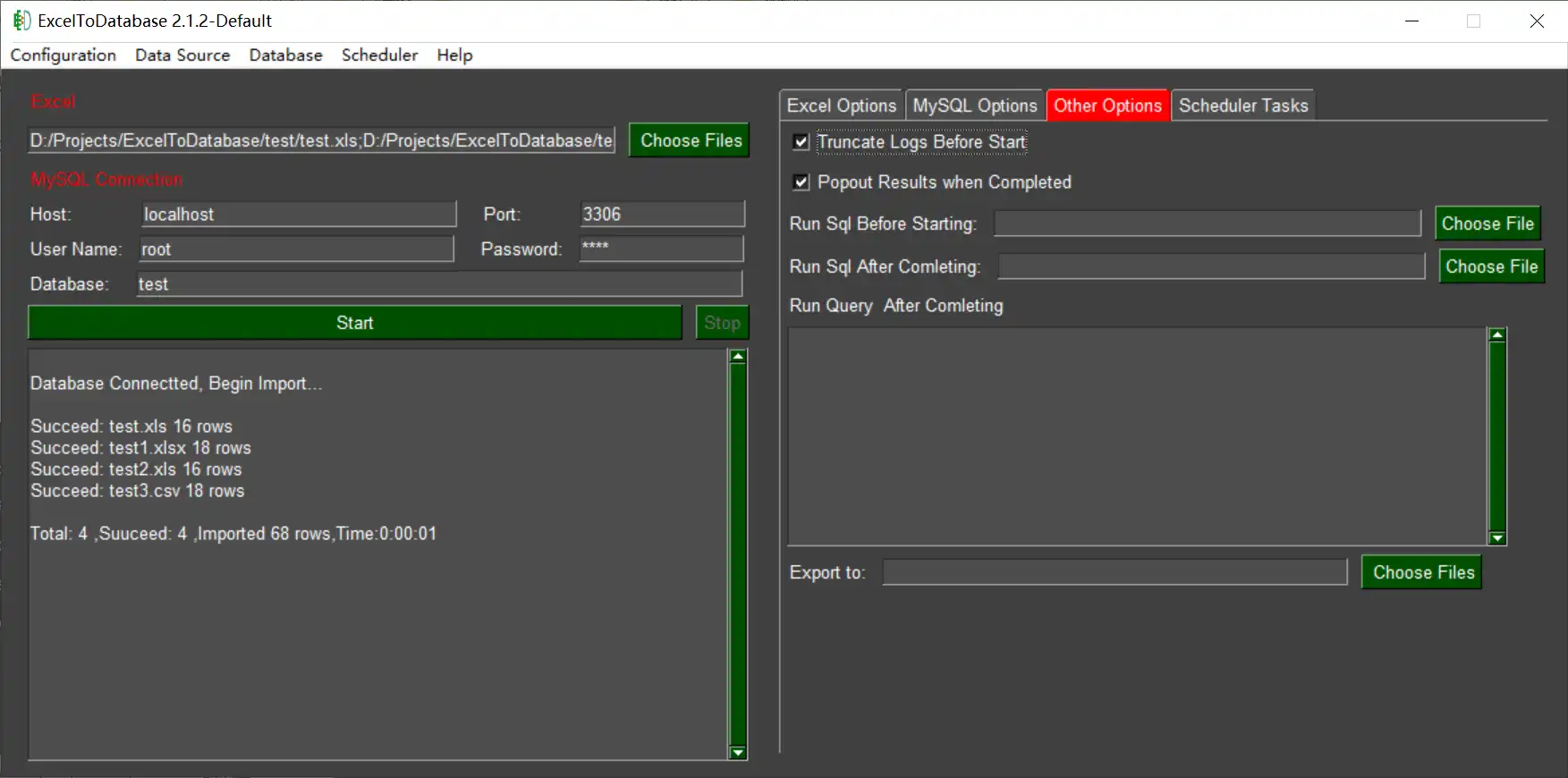Open the Help menu
The width and height of the screenshot is (1568, 778).
[454, 55]
